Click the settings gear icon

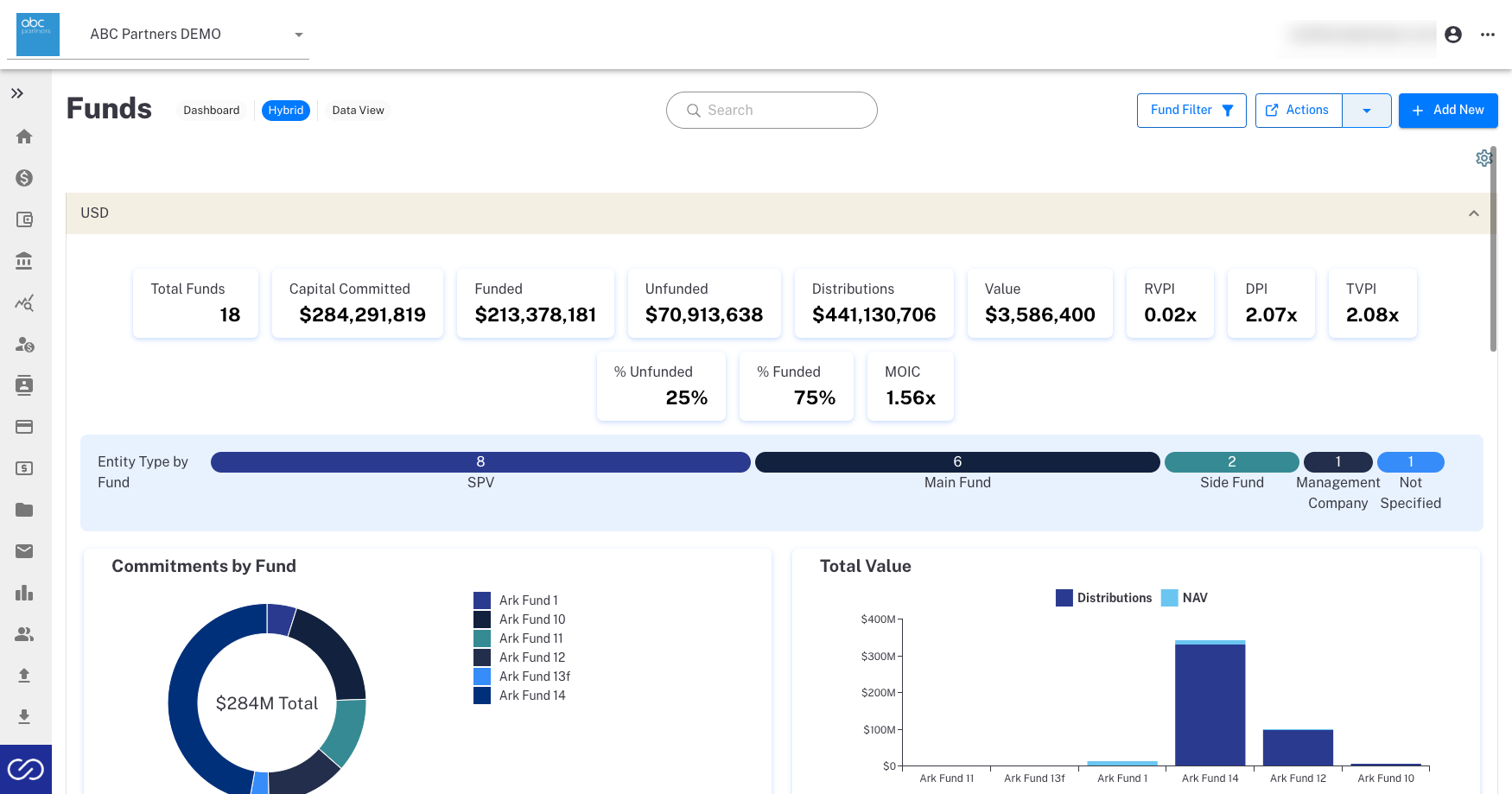point(1484,158)
